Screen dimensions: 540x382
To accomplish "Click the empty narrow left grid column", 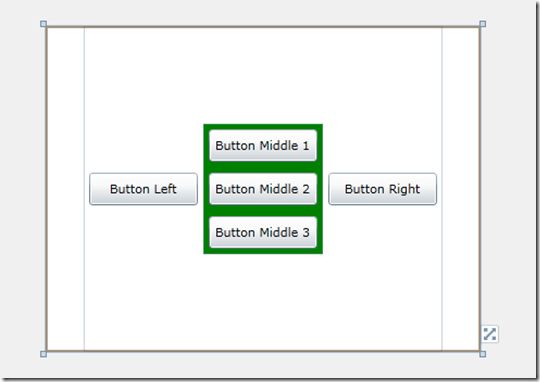I will point(65,189).
